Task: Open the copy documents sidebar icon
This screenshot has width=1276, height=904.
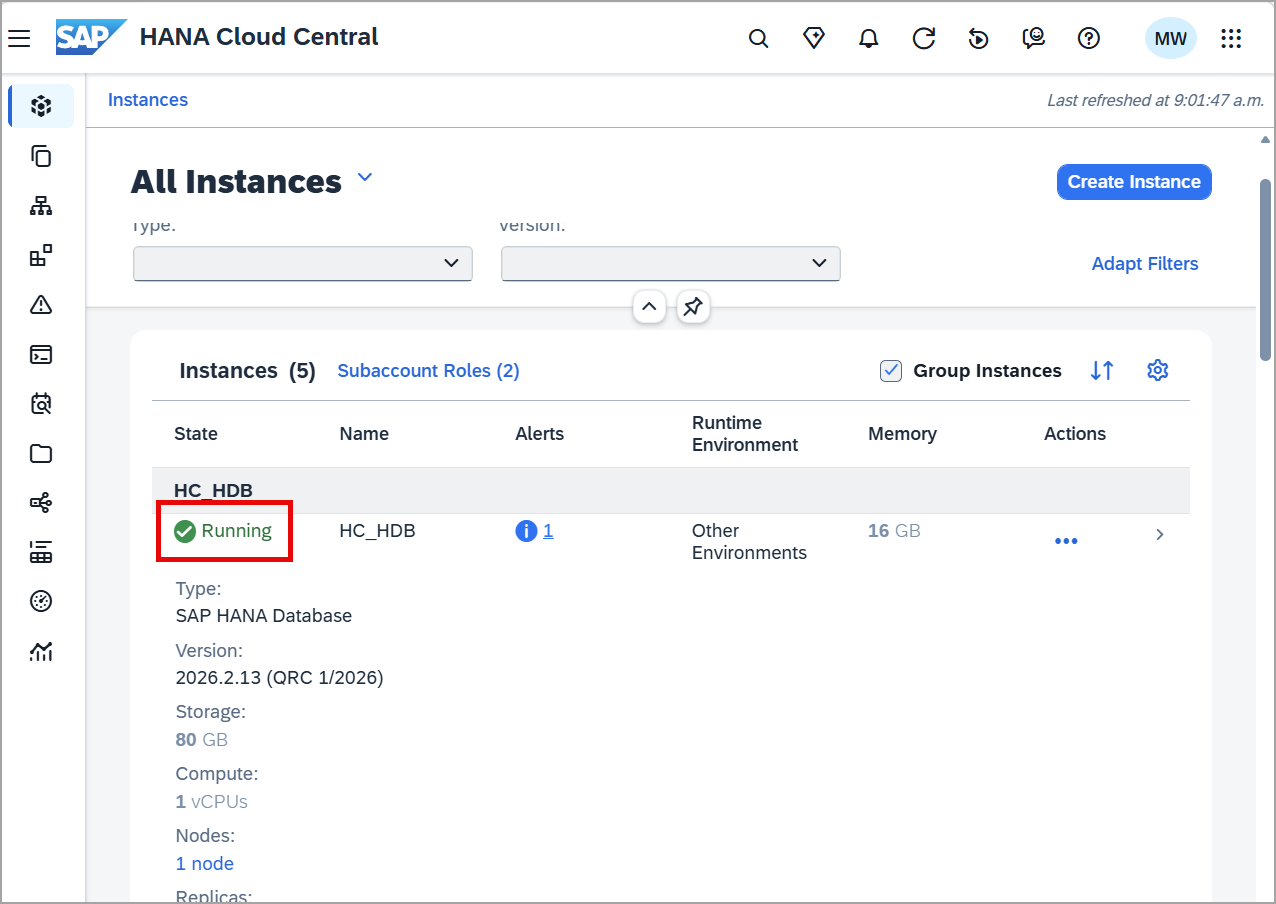Action: pos(41,156)
